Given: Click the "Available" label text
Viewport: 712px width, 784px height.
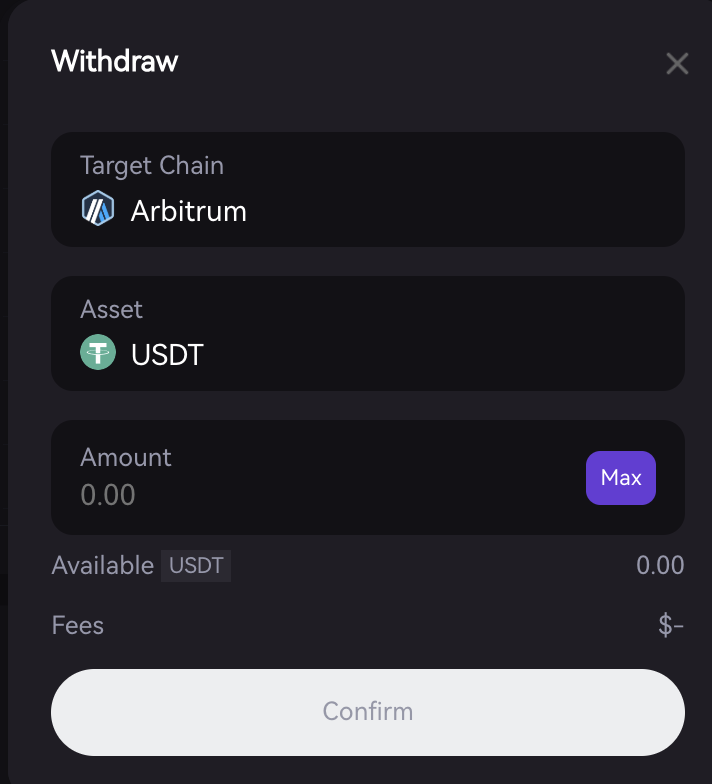Looking at the screenshot, I should pos(102,566).
